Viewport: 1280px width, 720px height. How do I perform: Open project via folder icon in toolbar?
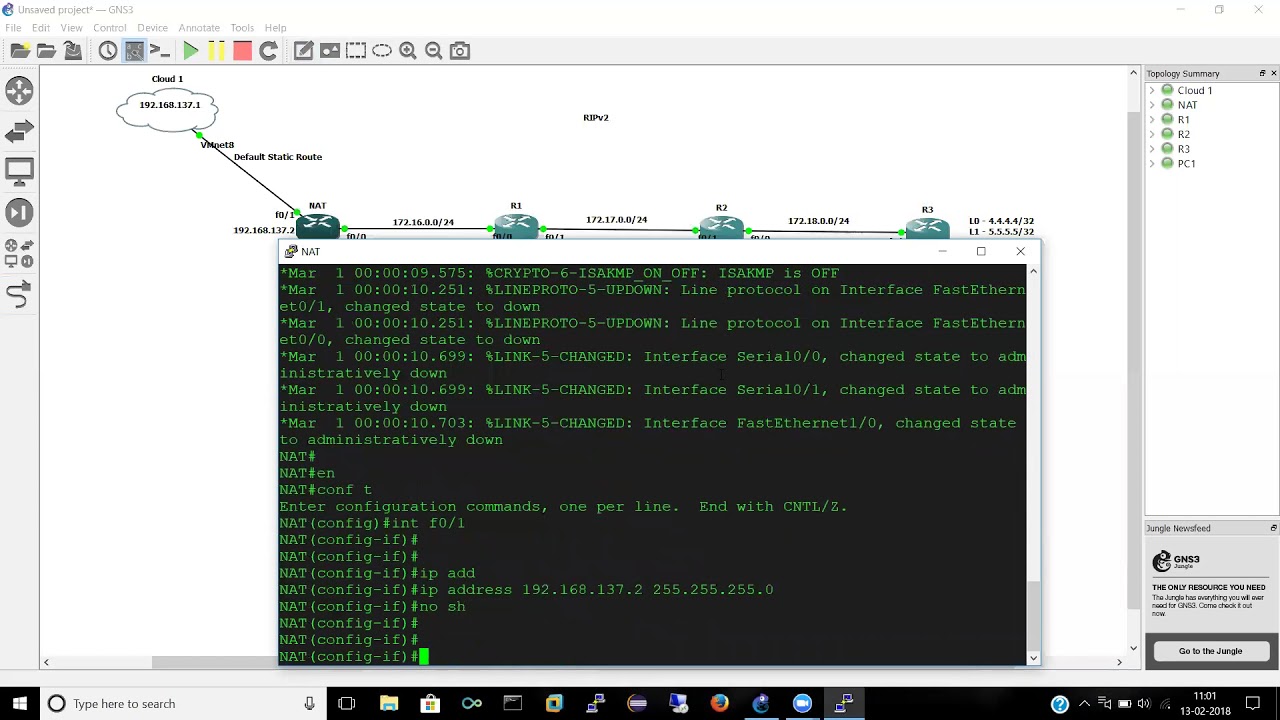click(x=46, y=50)
